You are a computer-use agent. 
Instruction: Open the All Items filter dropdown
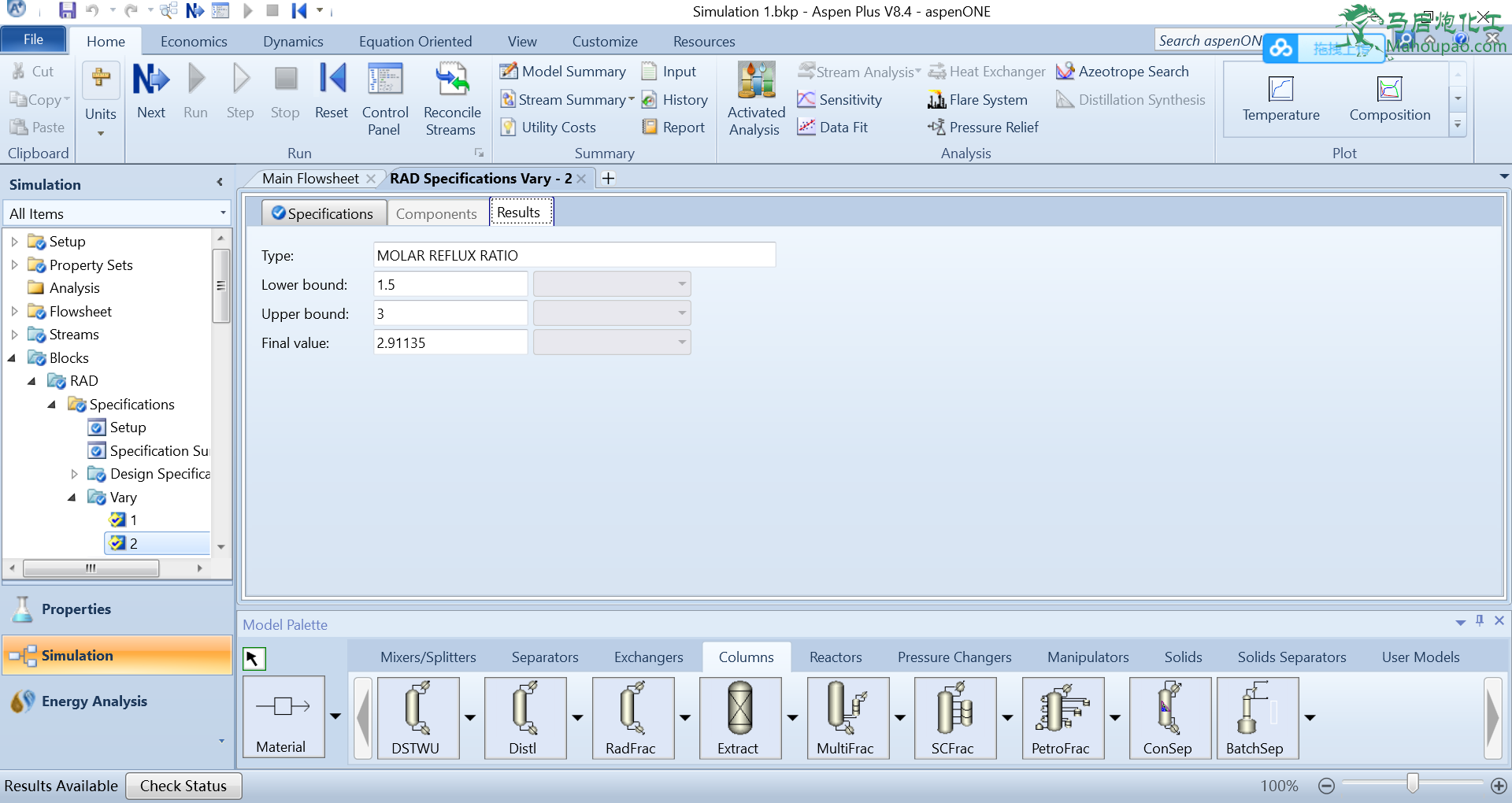pos(223,213)
